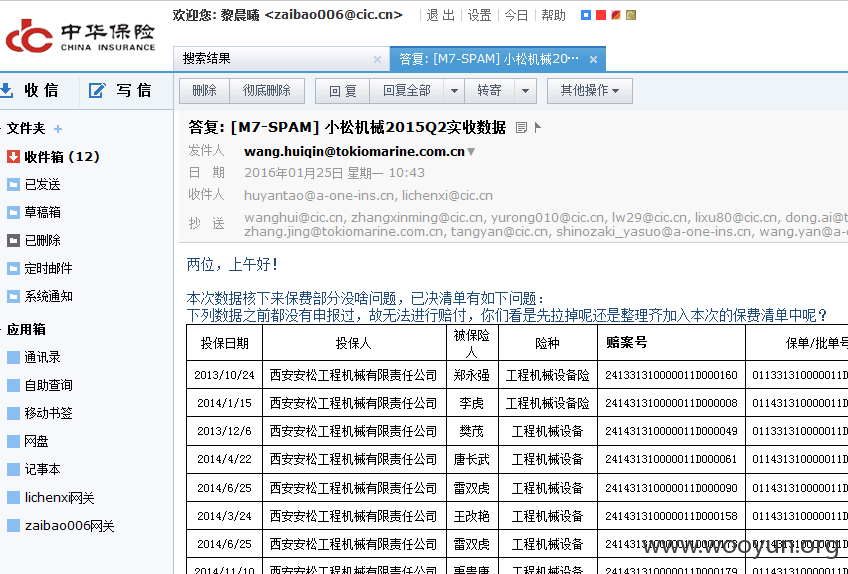Open the 网盘 network disk

point(36,441)
